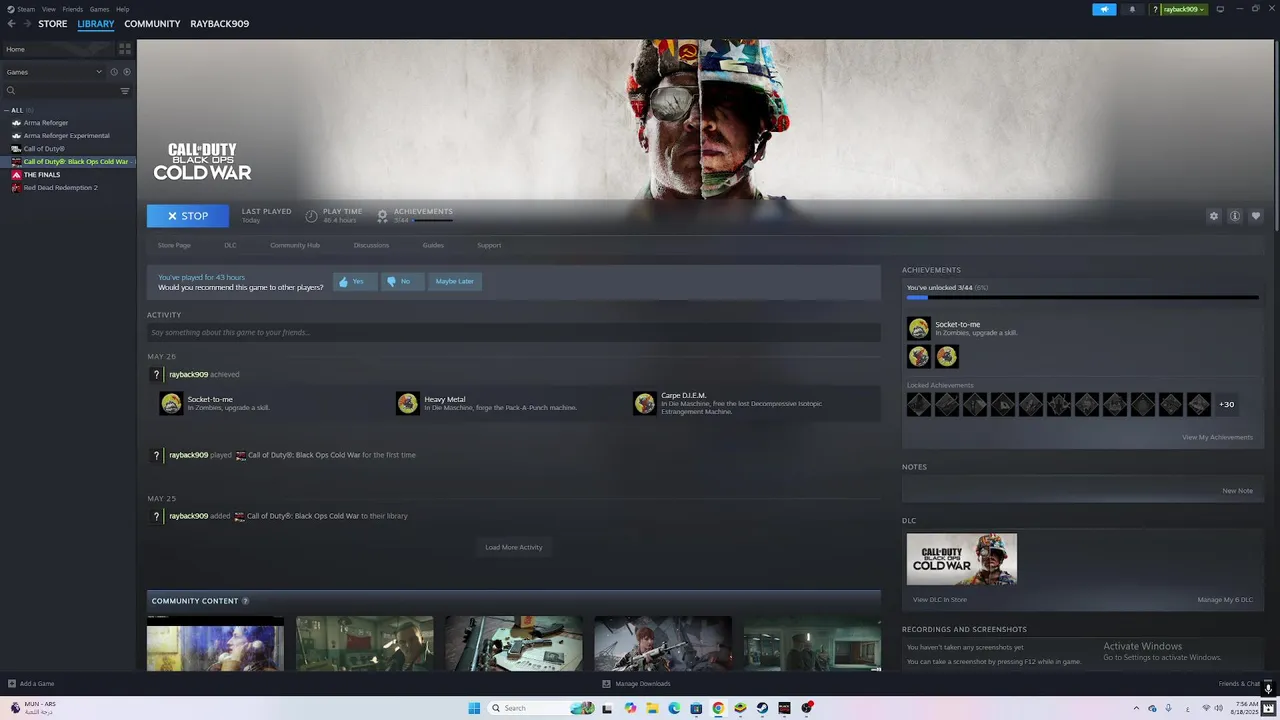Click View DLC in Store
Image resolution: width=1280 pixels, height=720 pixels.
click(940, 600)
